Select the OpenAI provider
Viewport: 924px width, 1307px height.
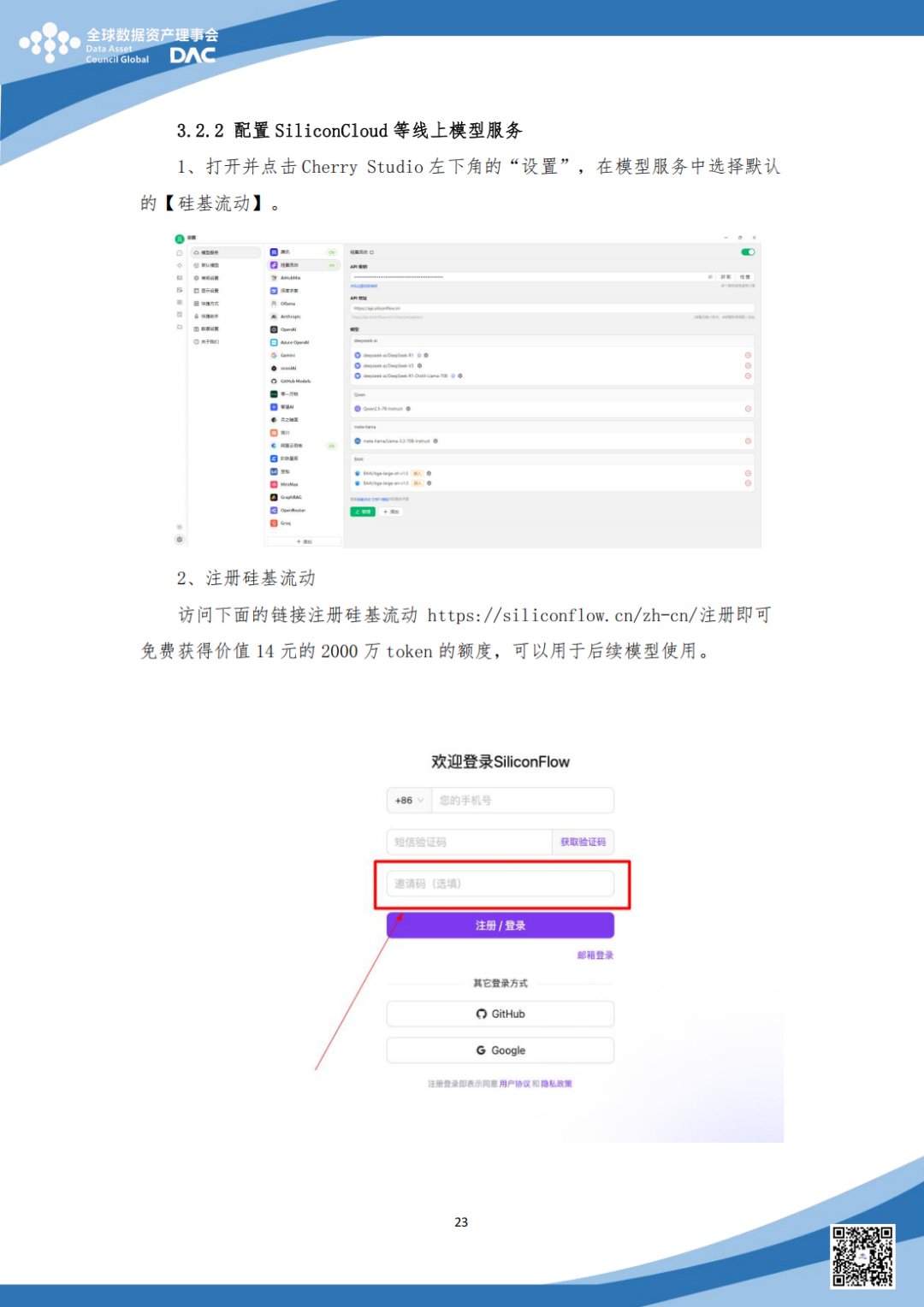[304, 329]
